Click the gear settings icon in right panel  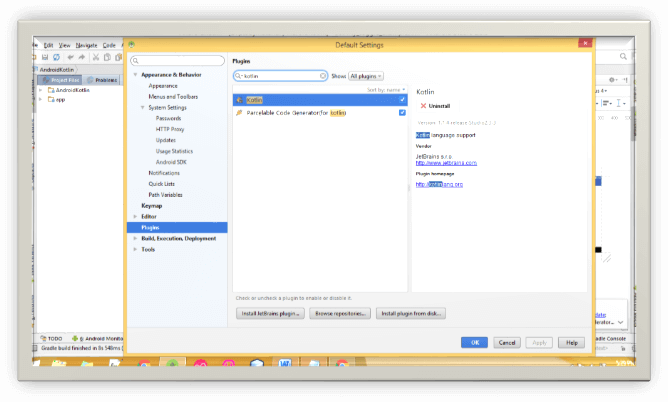[612, 80]
